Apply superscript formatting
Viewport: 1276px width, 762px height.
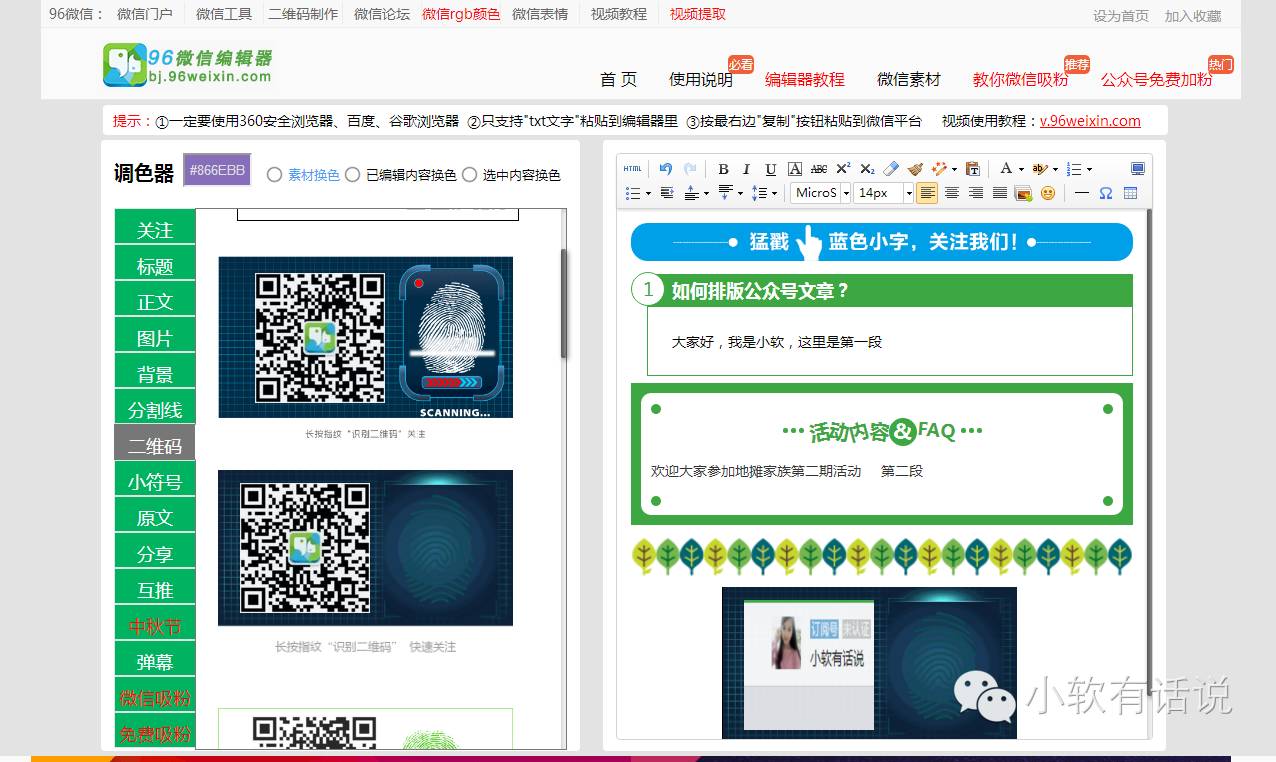[843, 169]
